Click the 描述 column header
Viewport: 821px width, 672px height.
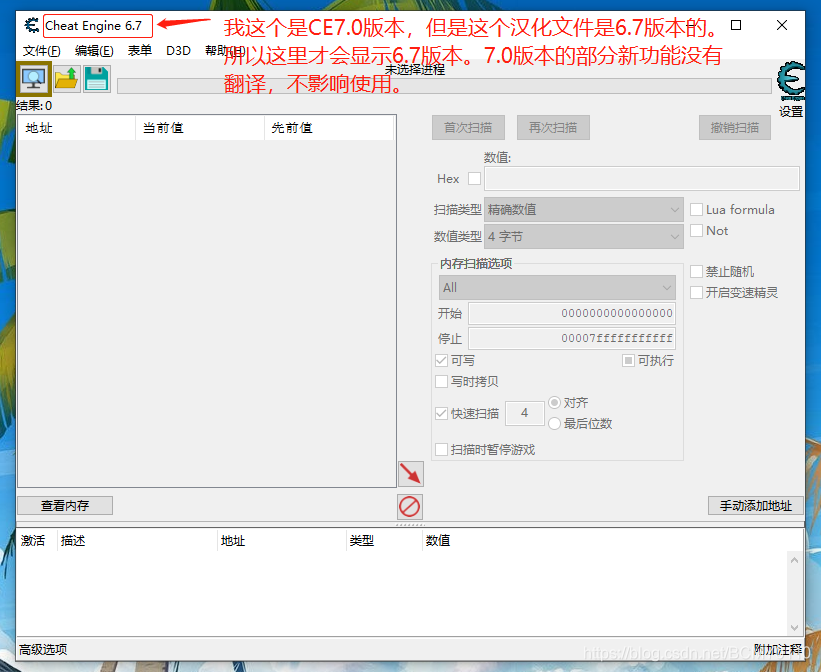click(x=137, y=541)
